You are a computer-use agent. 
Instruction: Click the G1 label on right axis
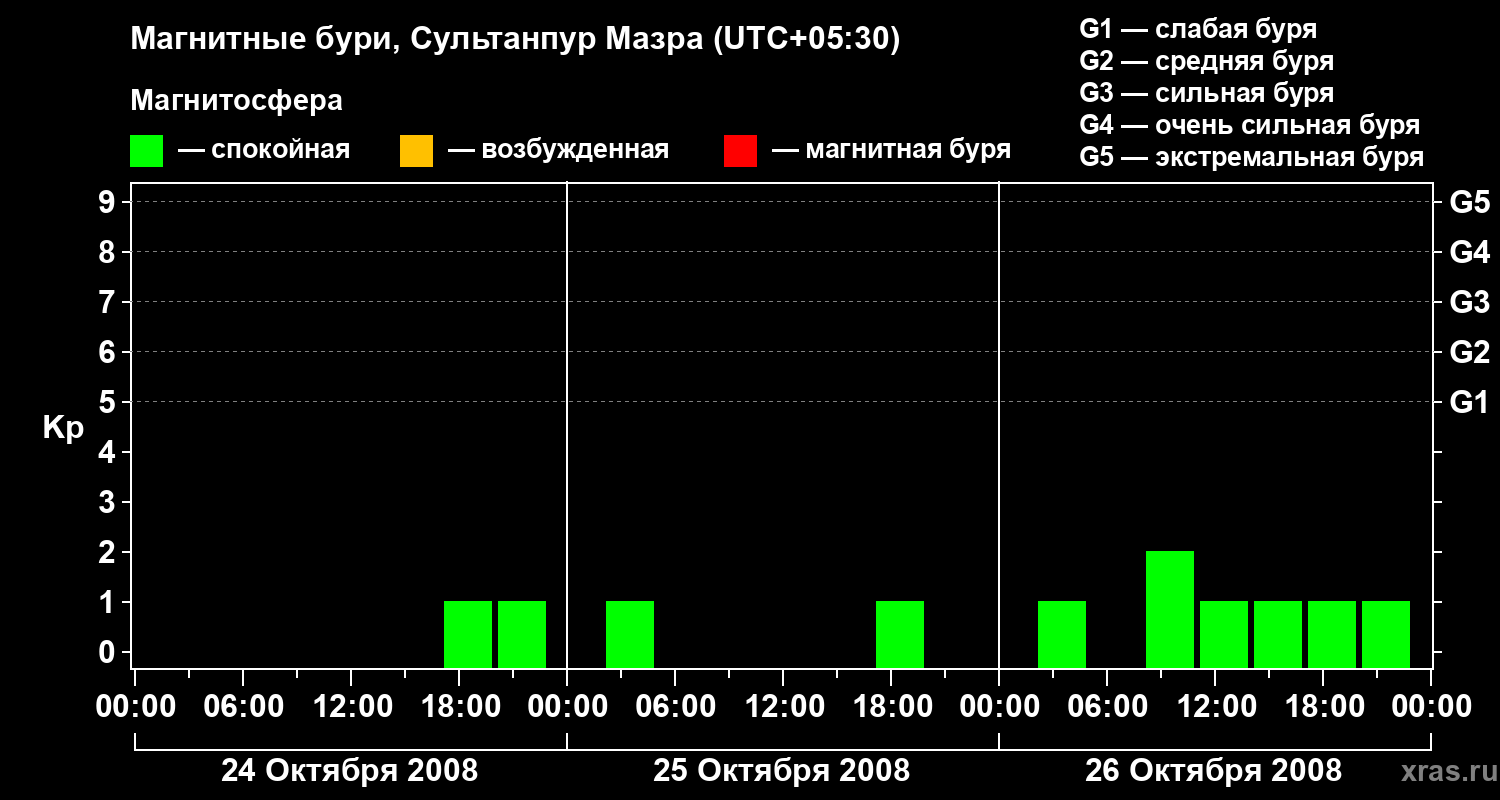[x=1469, y=403]
